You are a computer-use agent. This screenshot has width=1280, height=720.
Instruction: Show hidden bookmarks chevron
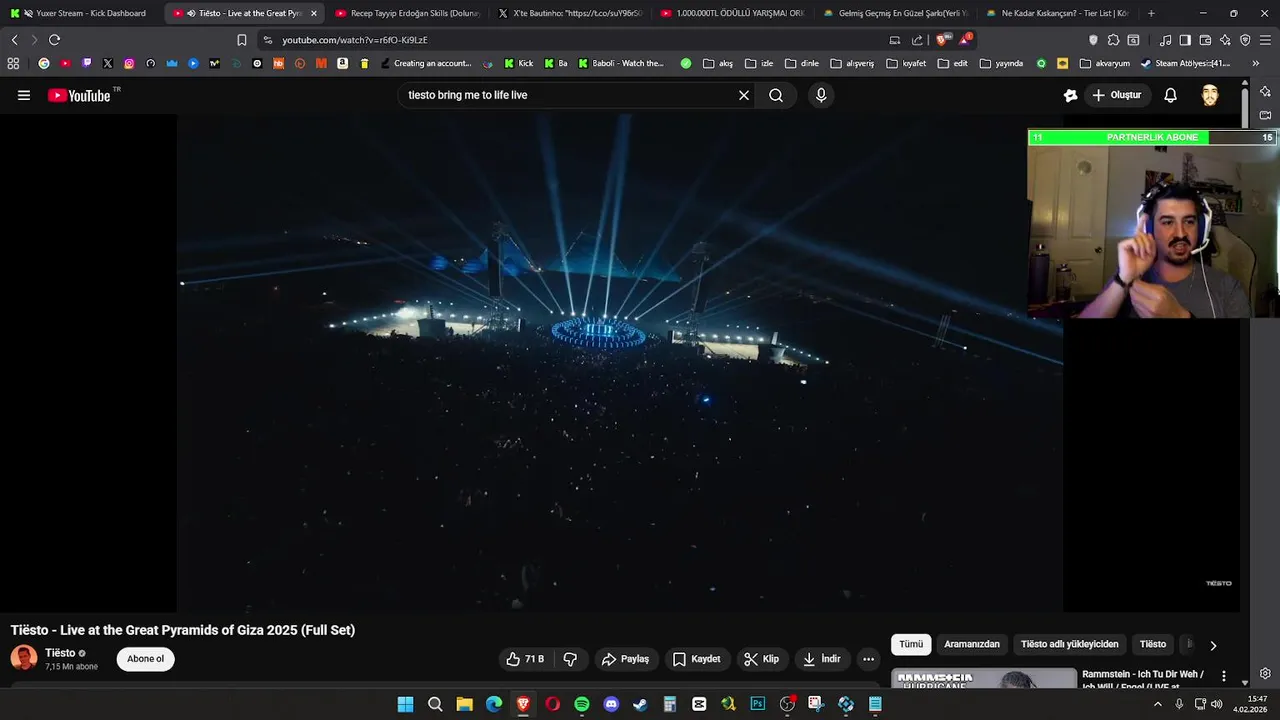tap(1256, 63)
